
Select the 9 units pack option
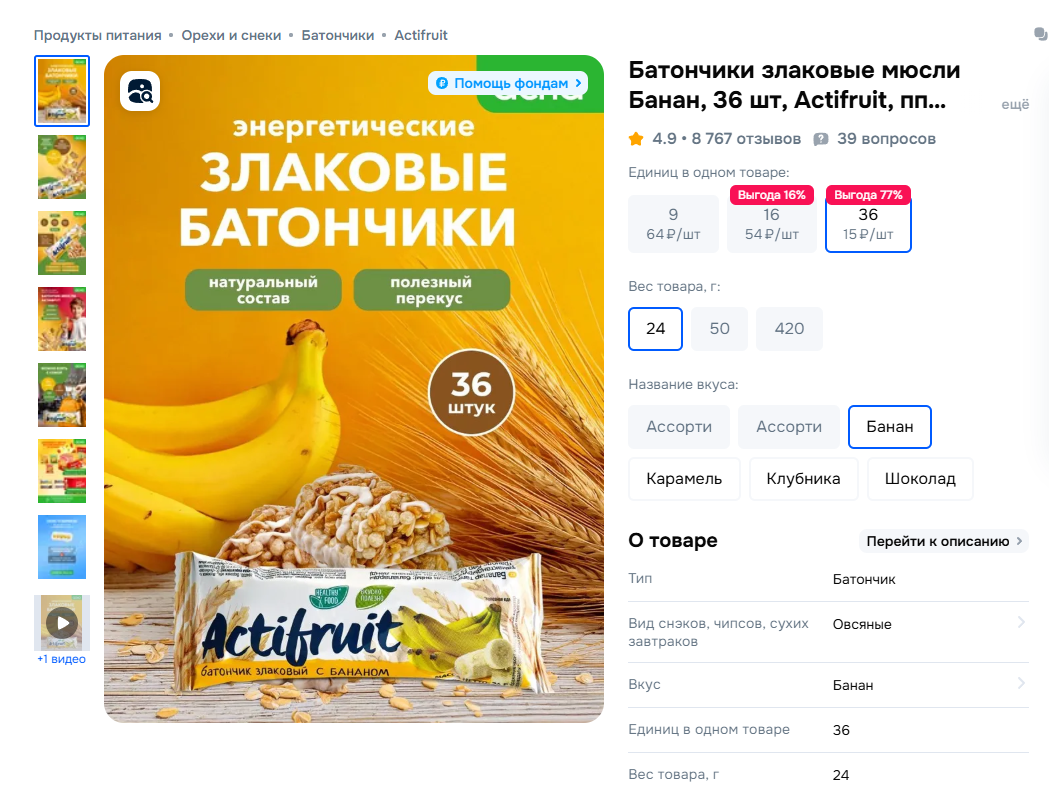point(673,223)
